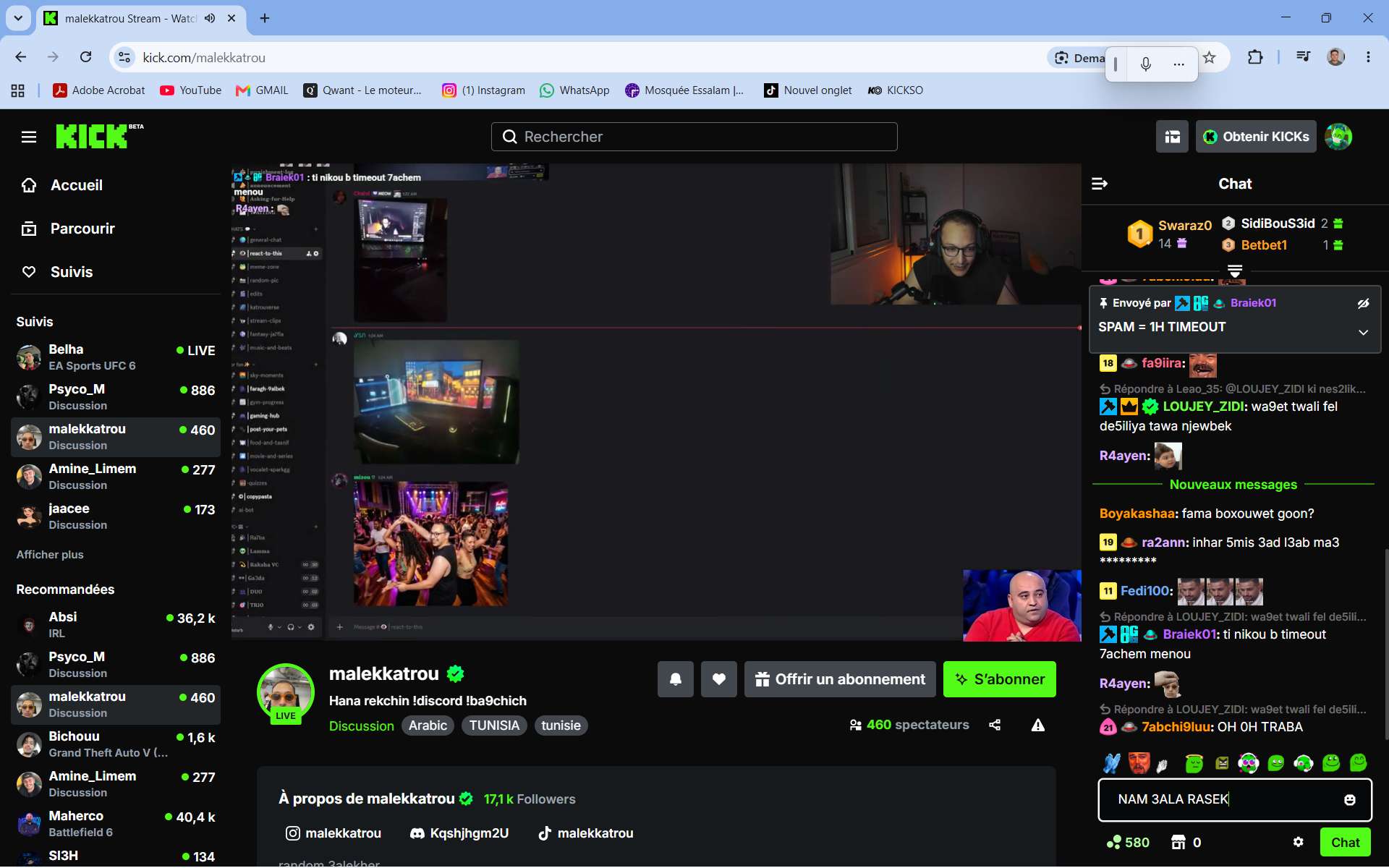Report stream with warning triangle icon
The height and width of the screenshot is (868, 1389).
point(1038,725)
